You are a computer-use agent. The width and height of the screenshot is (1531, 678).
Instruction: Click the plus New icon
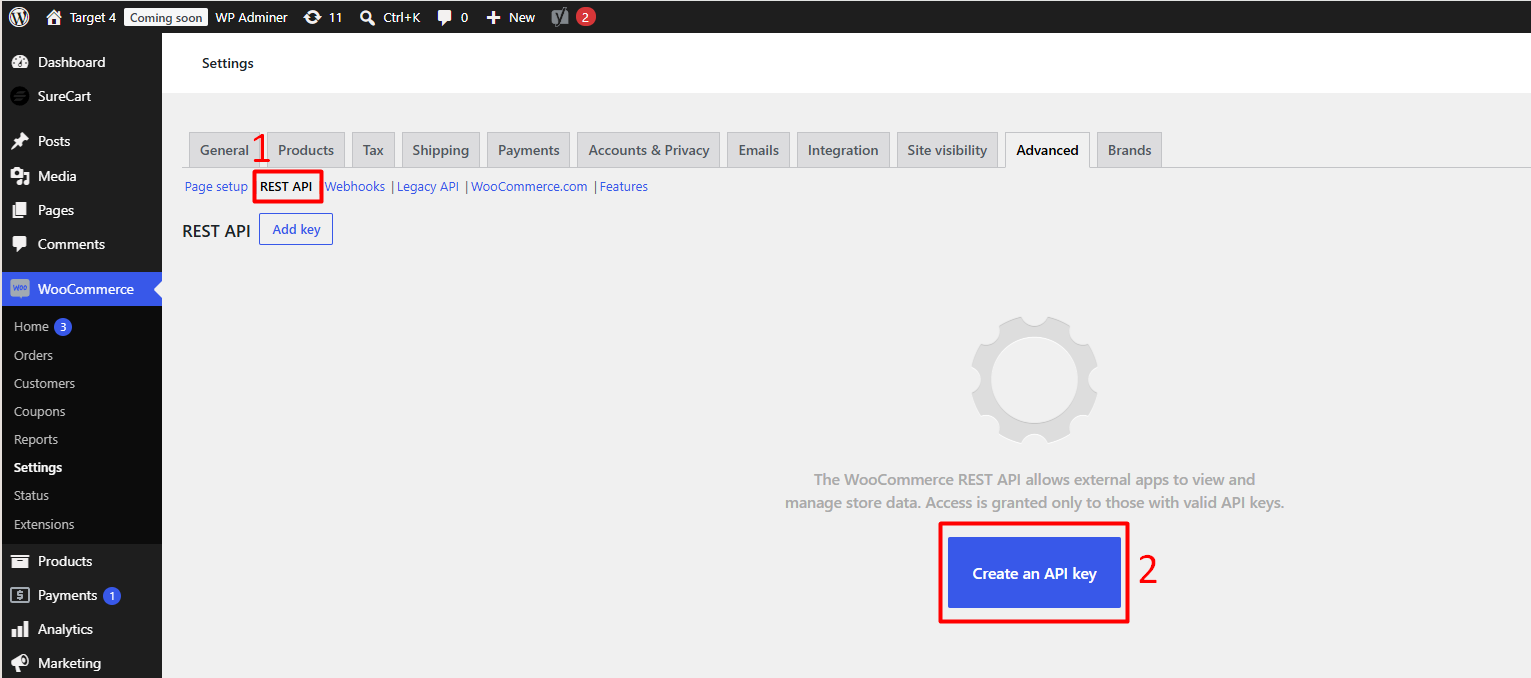(x=493, y=17)
